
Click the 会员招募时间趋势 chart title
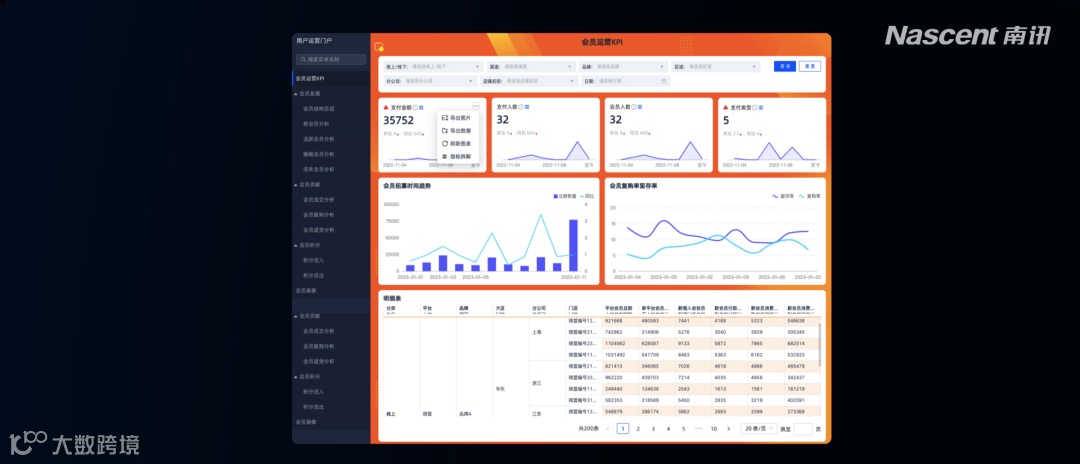tap(407, 186)
